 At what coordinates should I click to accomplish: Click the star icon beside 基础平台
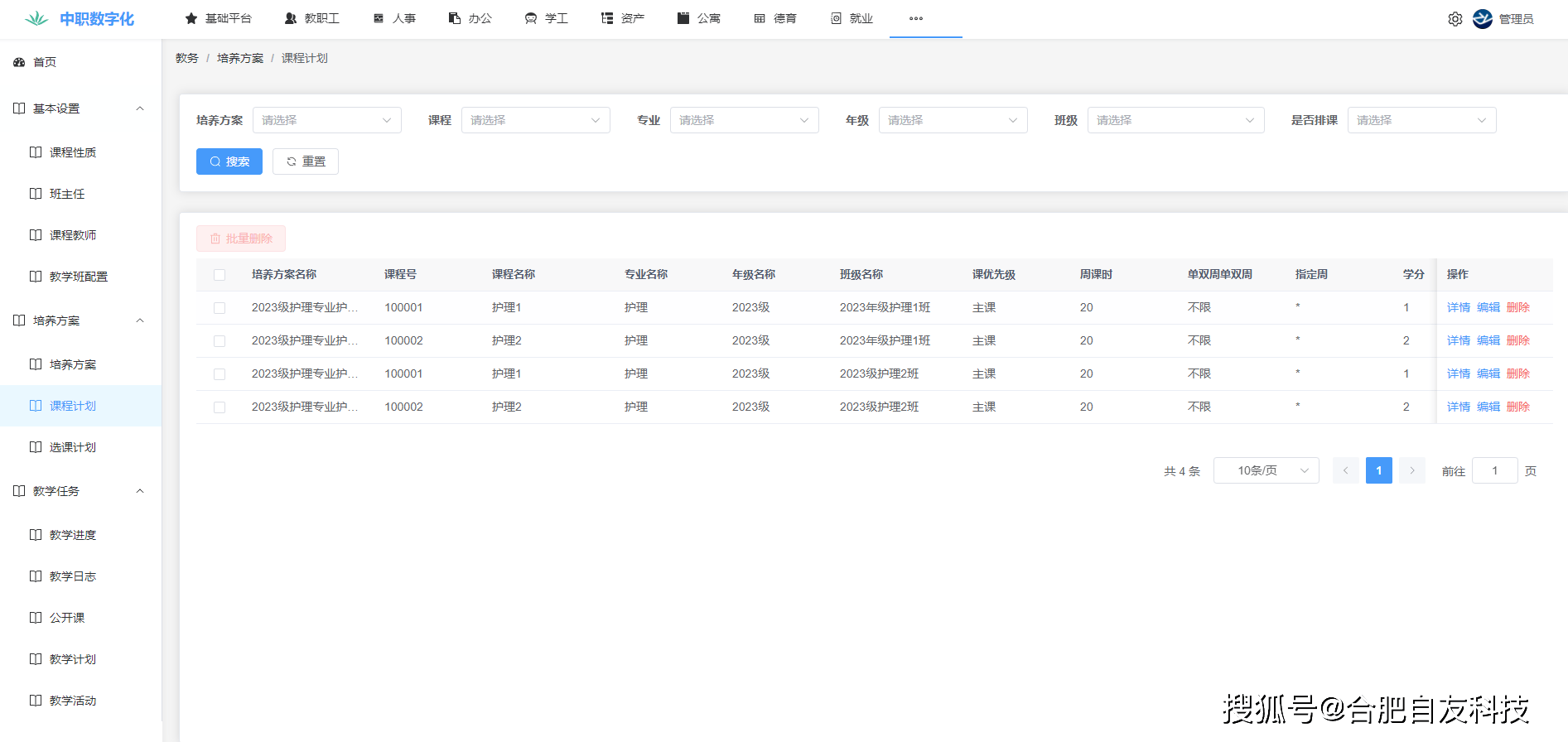pos(191,18)
